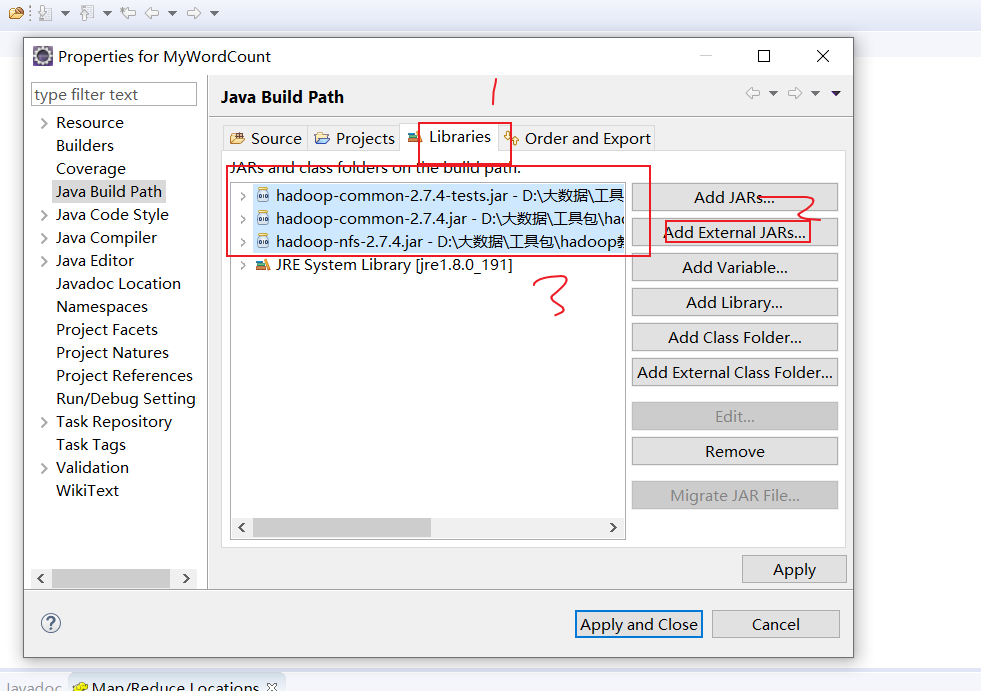The height and width of the screenshot is (691, 981).
Task: Click the Map/Reduce Locations elephant icon
Action: click(x=80, y=687)
